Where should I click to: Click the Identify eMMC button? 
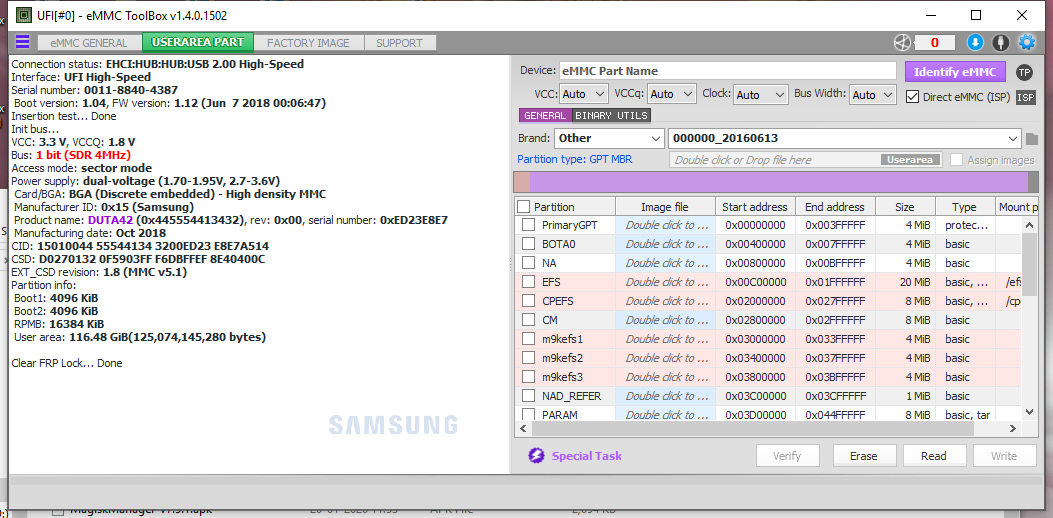coord(955,72)
